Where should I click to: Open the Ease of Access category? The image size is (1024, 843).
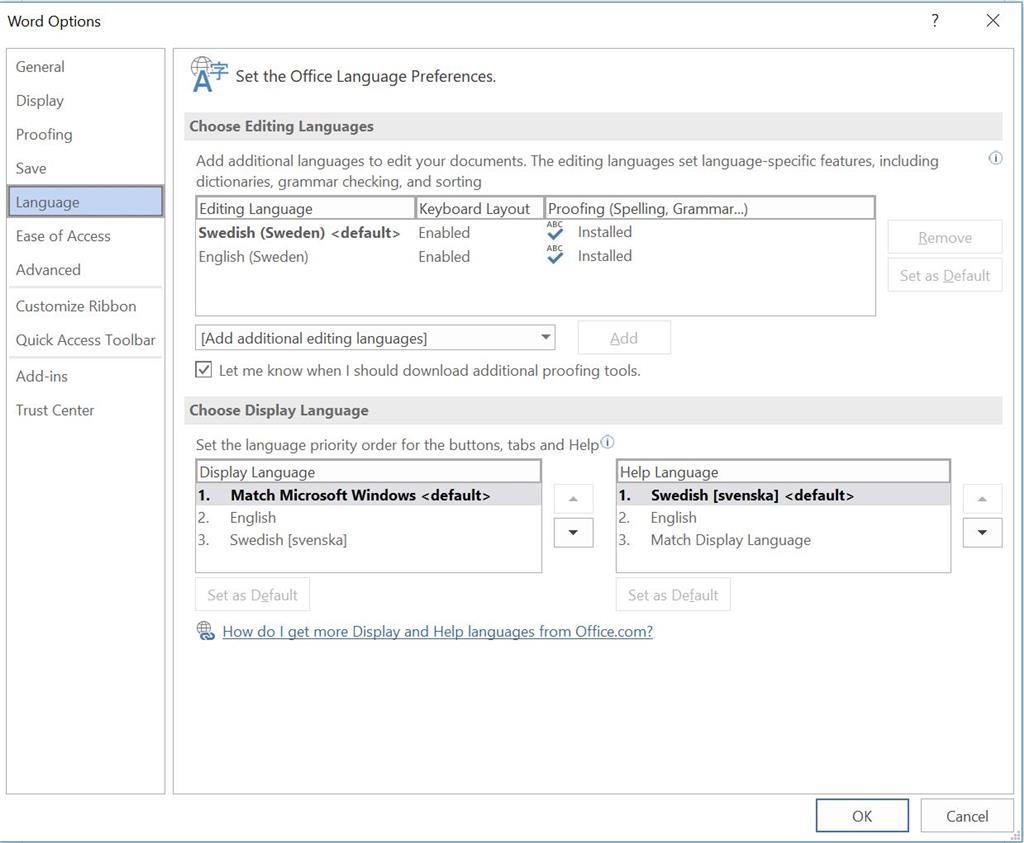(x=86, y=236)
